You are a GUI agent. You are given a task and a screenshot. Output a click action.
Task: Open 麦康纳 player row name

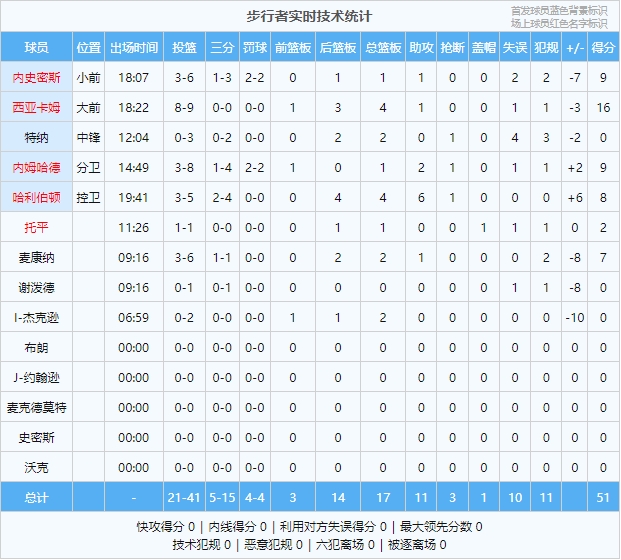36,257
